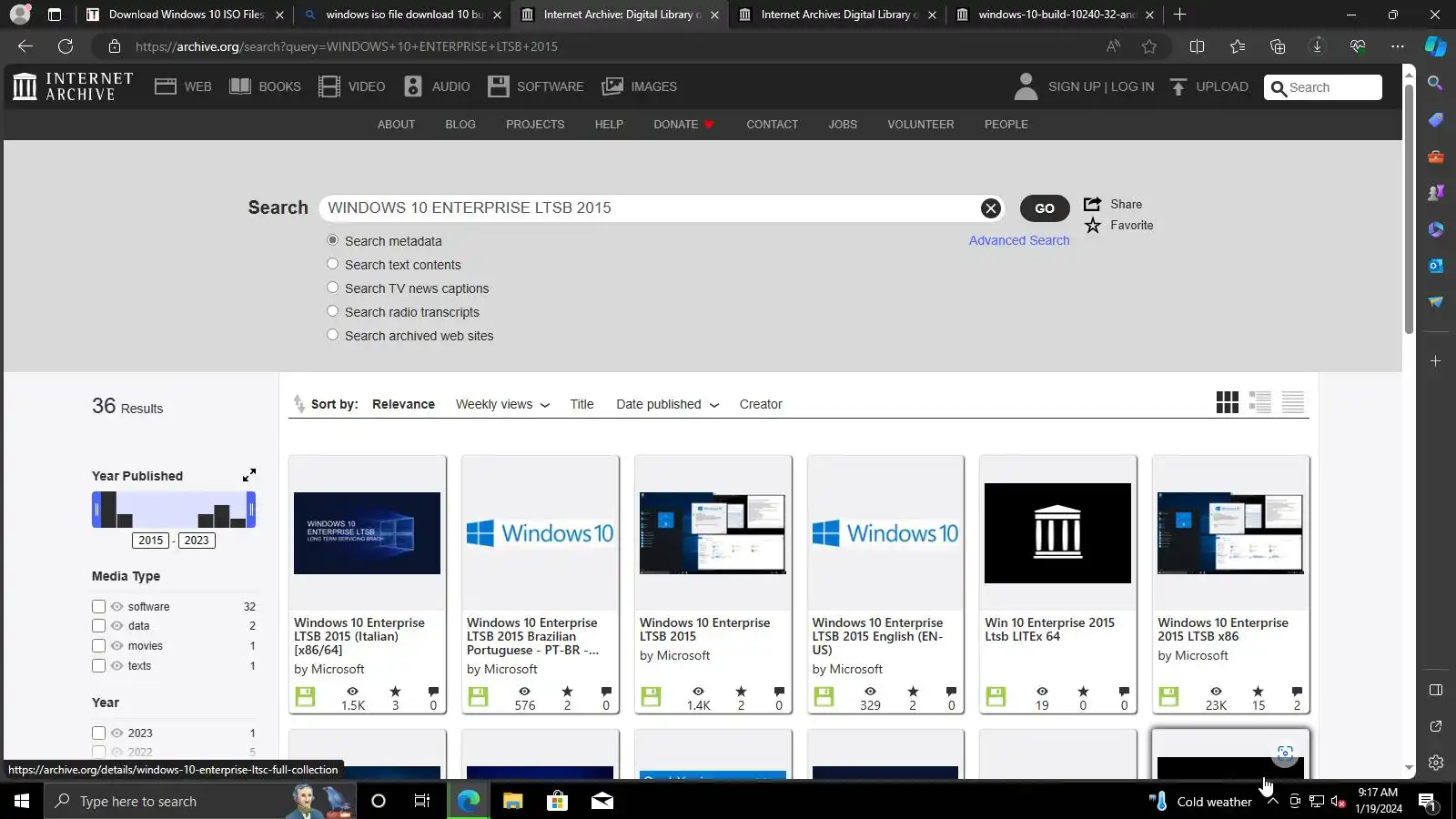Show hidden system tray icons
1456x819 pixels.
tap(1272, 801)
